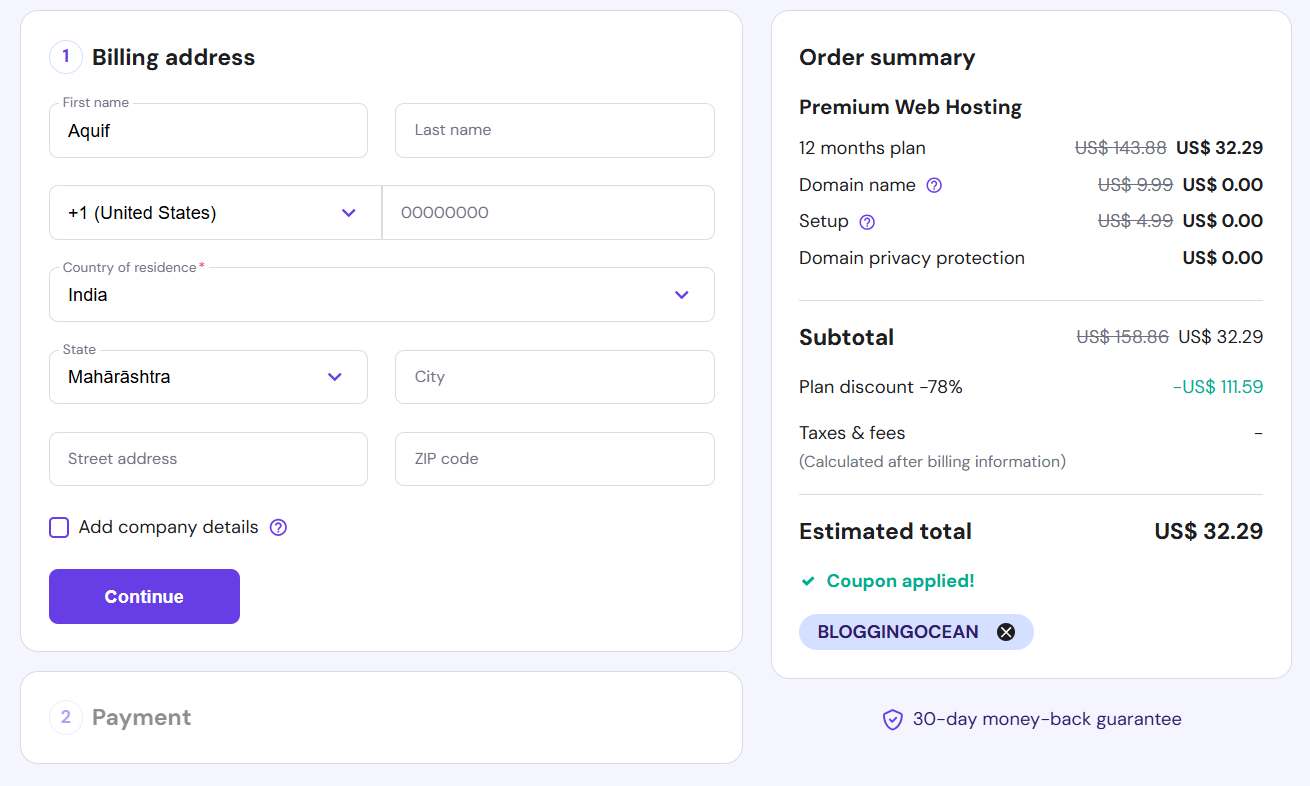Click the Estimated total US$ 32.29 amount
This screenshot has width=1310, height=786.
(x=1209, y=531)
